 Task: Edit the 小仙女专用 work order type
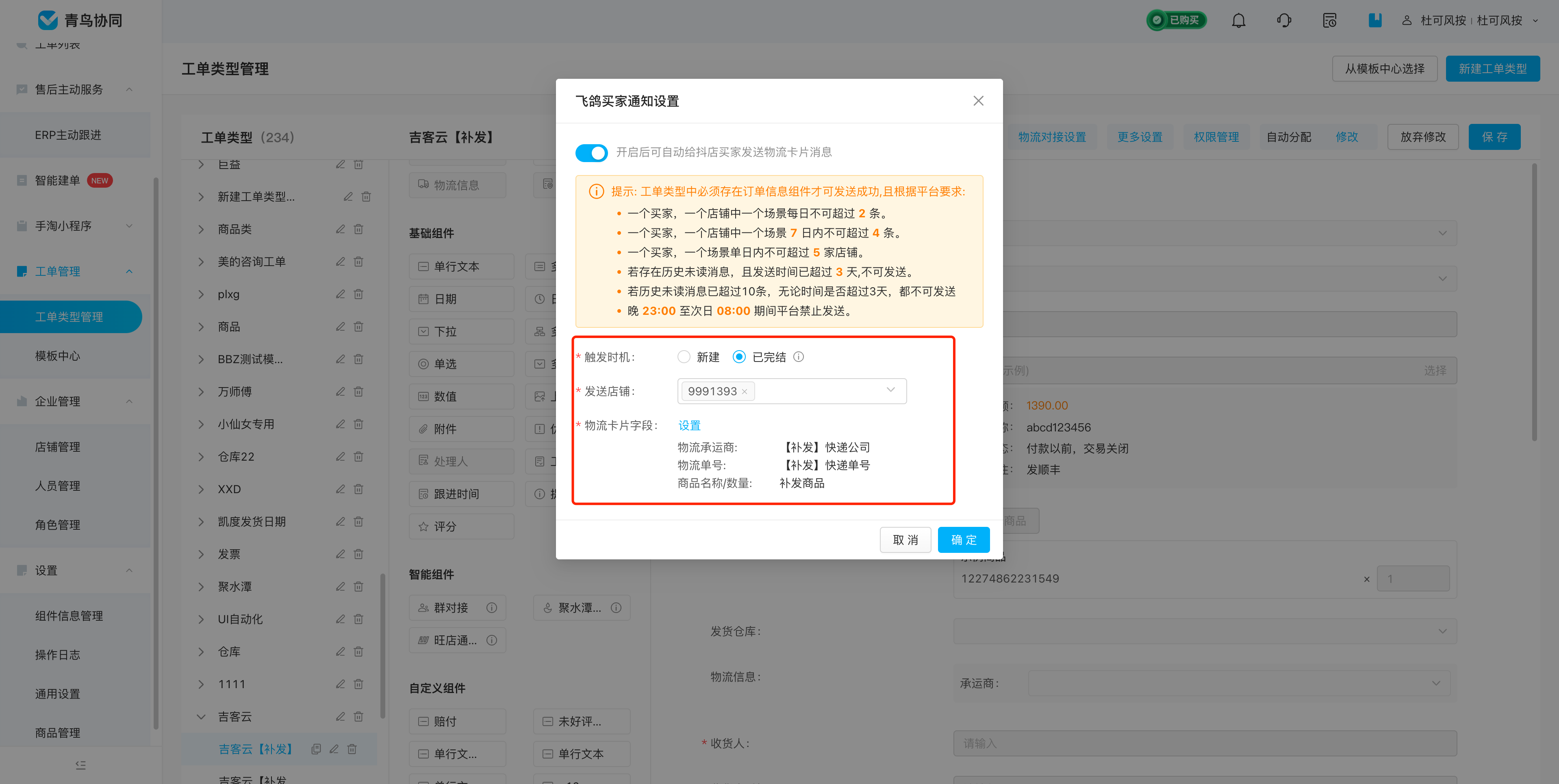click(x=340, y=424)
